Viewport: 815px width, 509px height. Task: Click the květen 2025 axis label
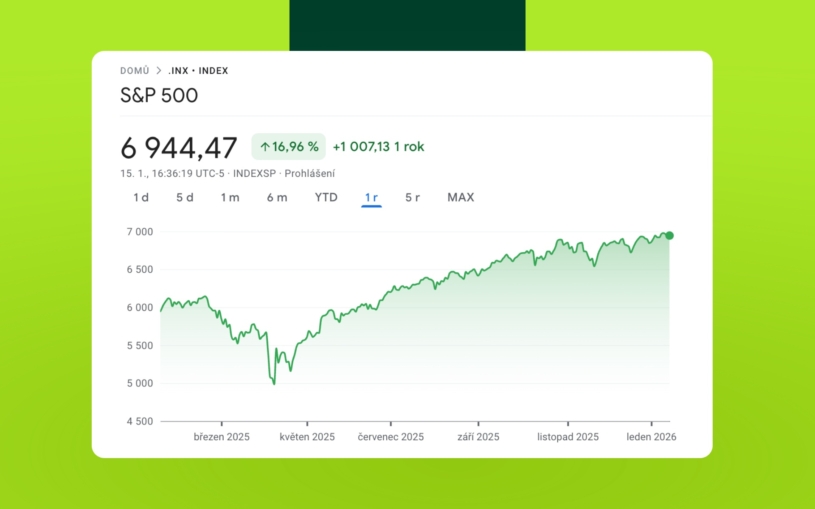pyautogui.click(x=307, y=437)
